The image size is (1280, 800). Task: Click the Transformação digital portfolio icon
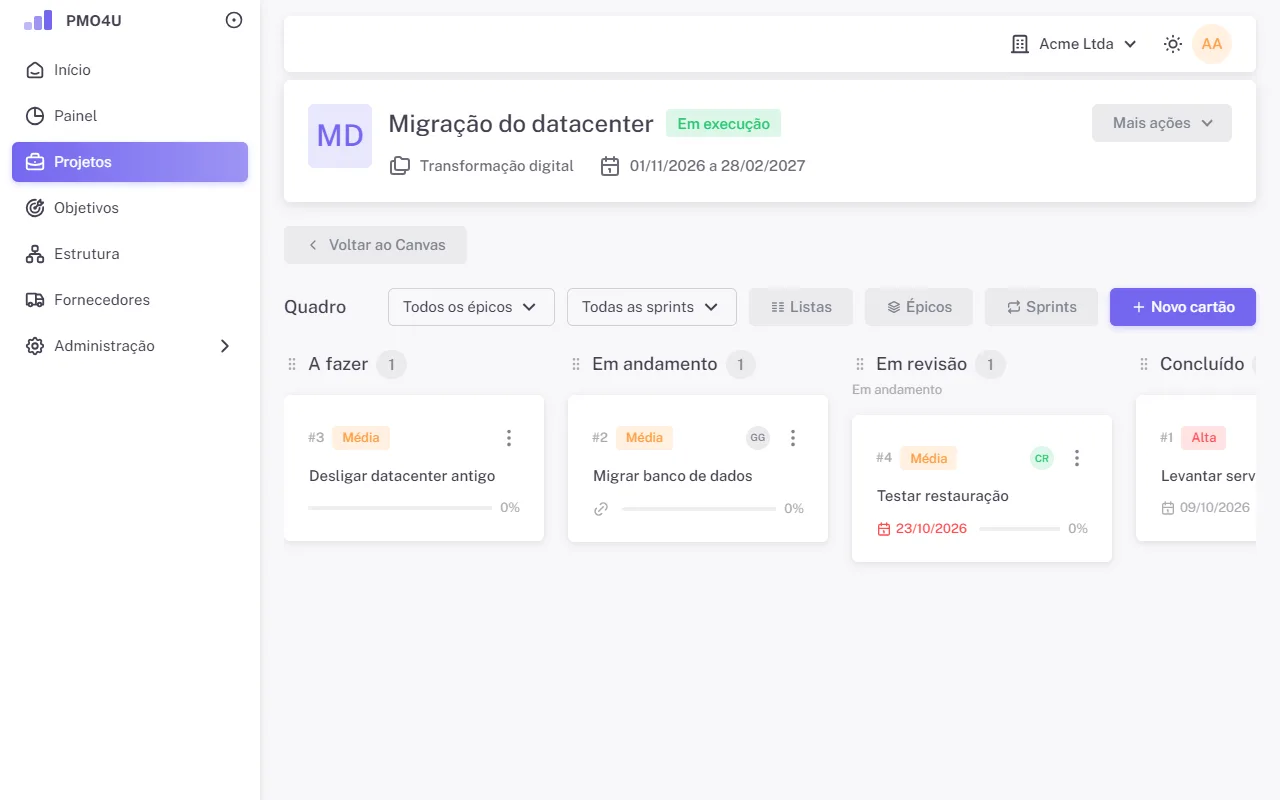400,166
